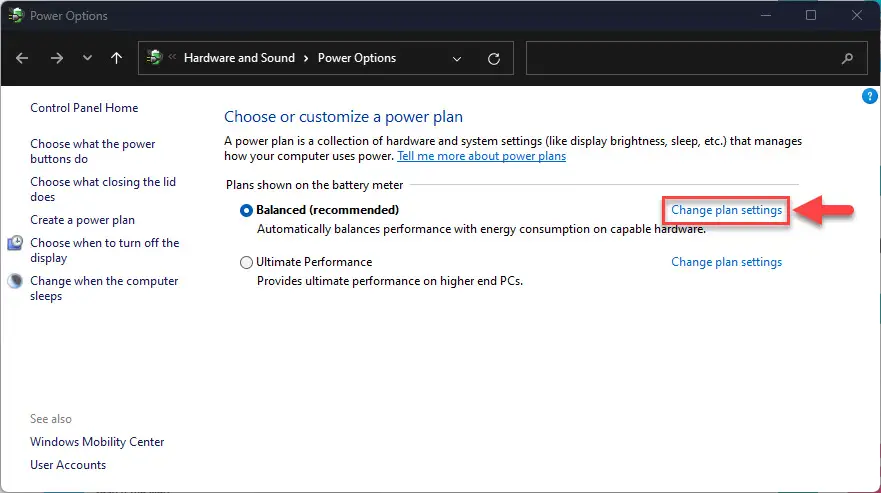Image resolution: width=881 pixels, height=493 pixels.
Task: Close the Power Options window
Action: (x=856, y=15)
